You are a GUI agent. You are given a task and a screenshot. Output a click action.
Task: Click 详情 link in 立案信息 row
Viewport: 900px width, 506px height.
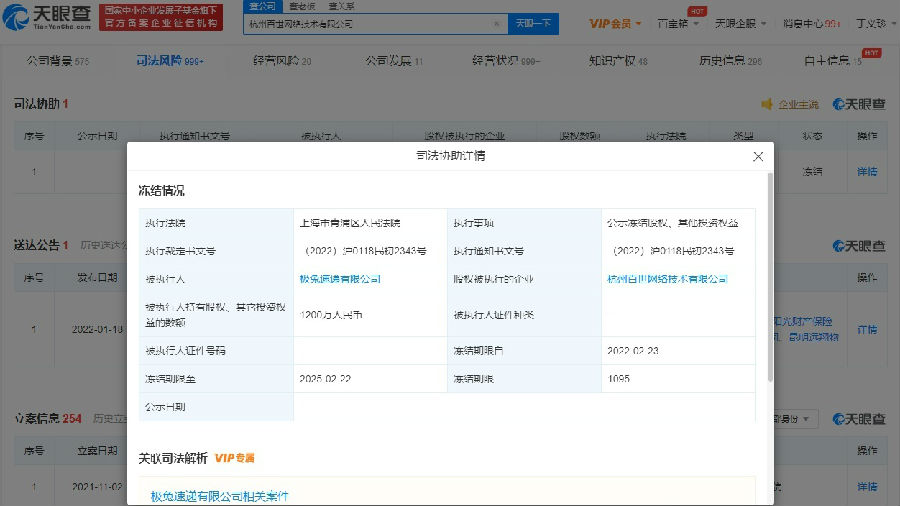tap(867, 486)
